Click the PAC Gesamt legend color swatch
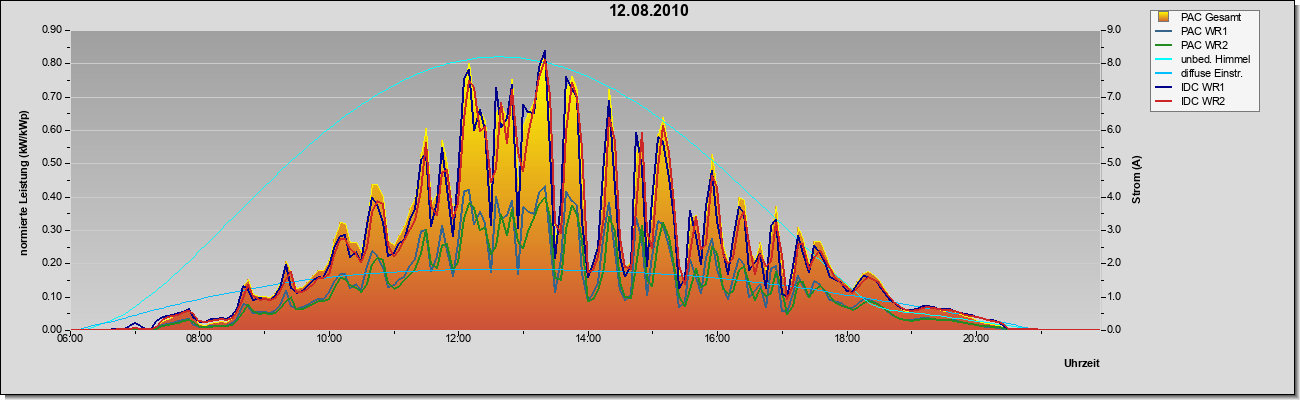Screen dimensions: 1300x400 1164,17
